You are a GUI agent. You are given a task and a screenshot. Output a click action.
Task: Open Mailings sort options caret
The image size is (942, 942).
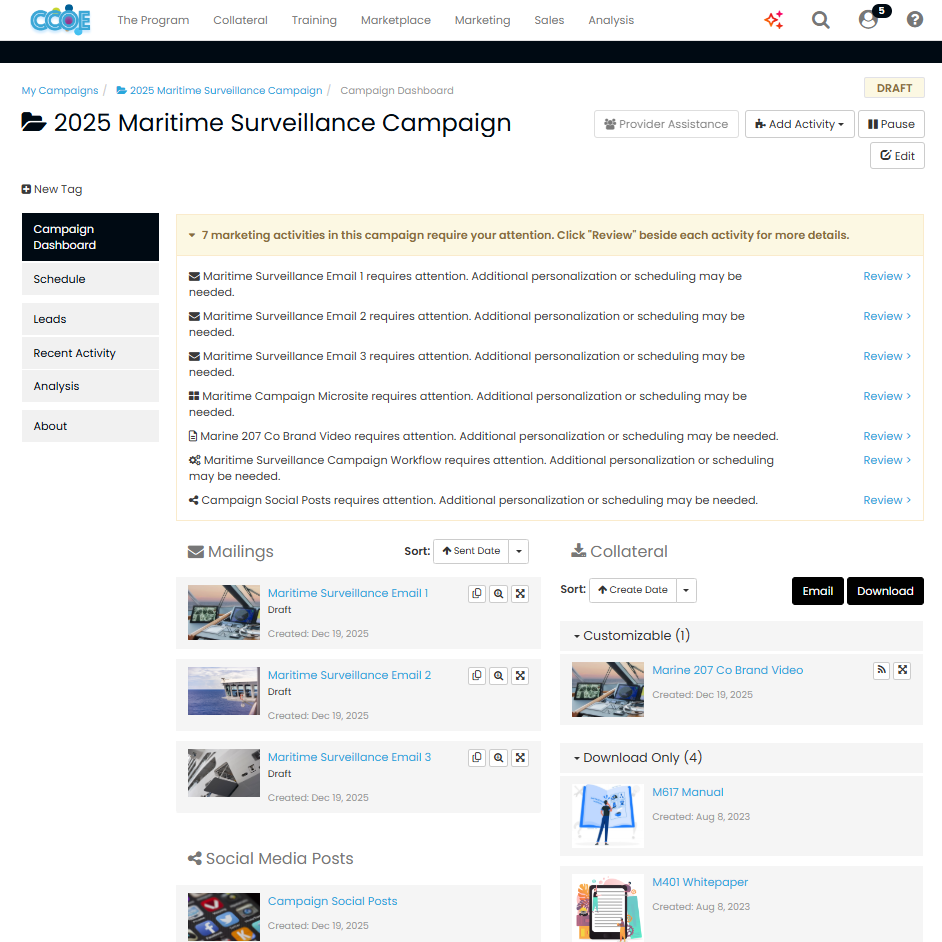pyautogui.click(x=519, y=552)
